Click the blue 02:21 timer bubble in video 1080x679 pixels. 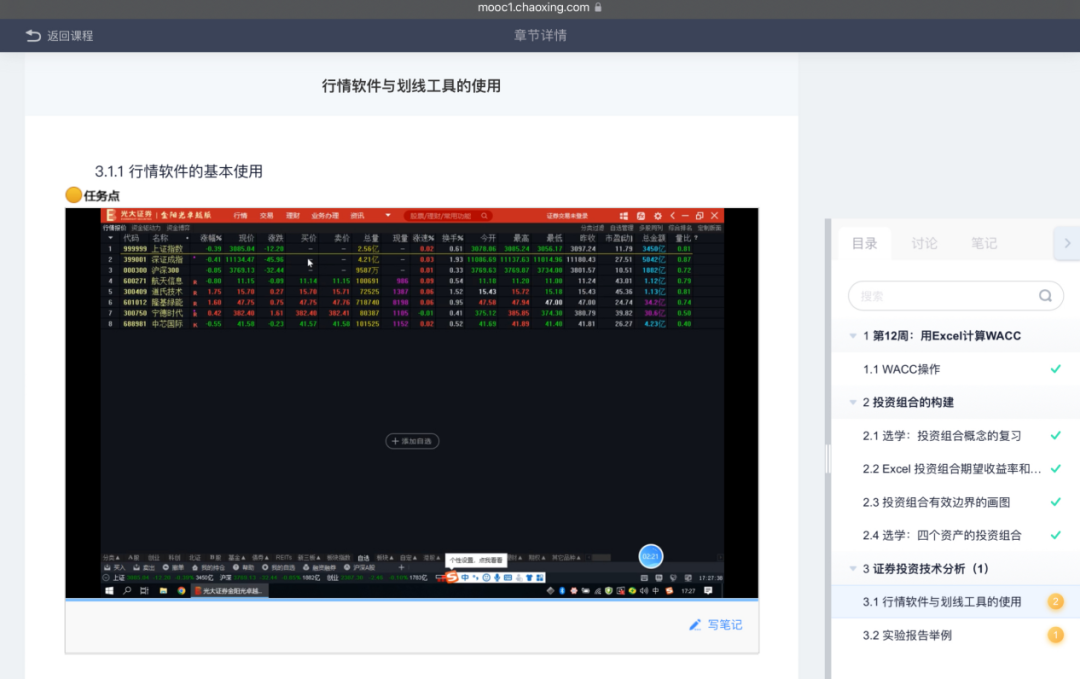coord(651,556)
